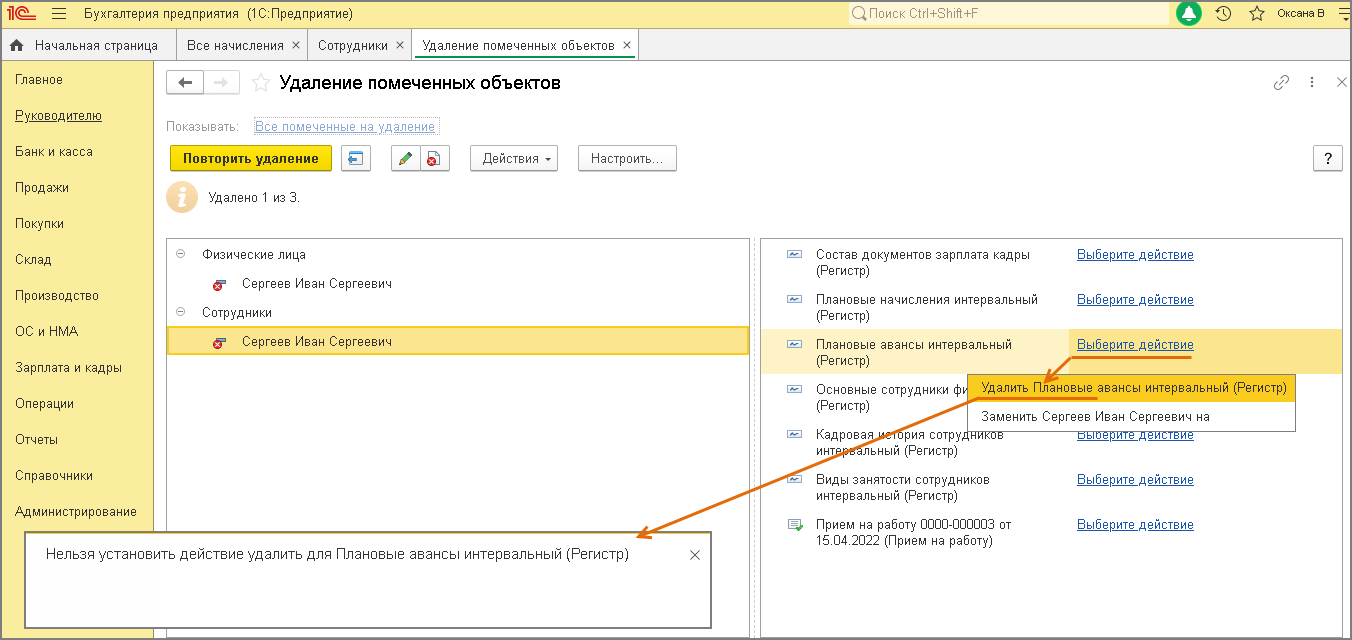Click the search field in top bar
This screenshot has width=1352, height=640.
coord(1010,14)
